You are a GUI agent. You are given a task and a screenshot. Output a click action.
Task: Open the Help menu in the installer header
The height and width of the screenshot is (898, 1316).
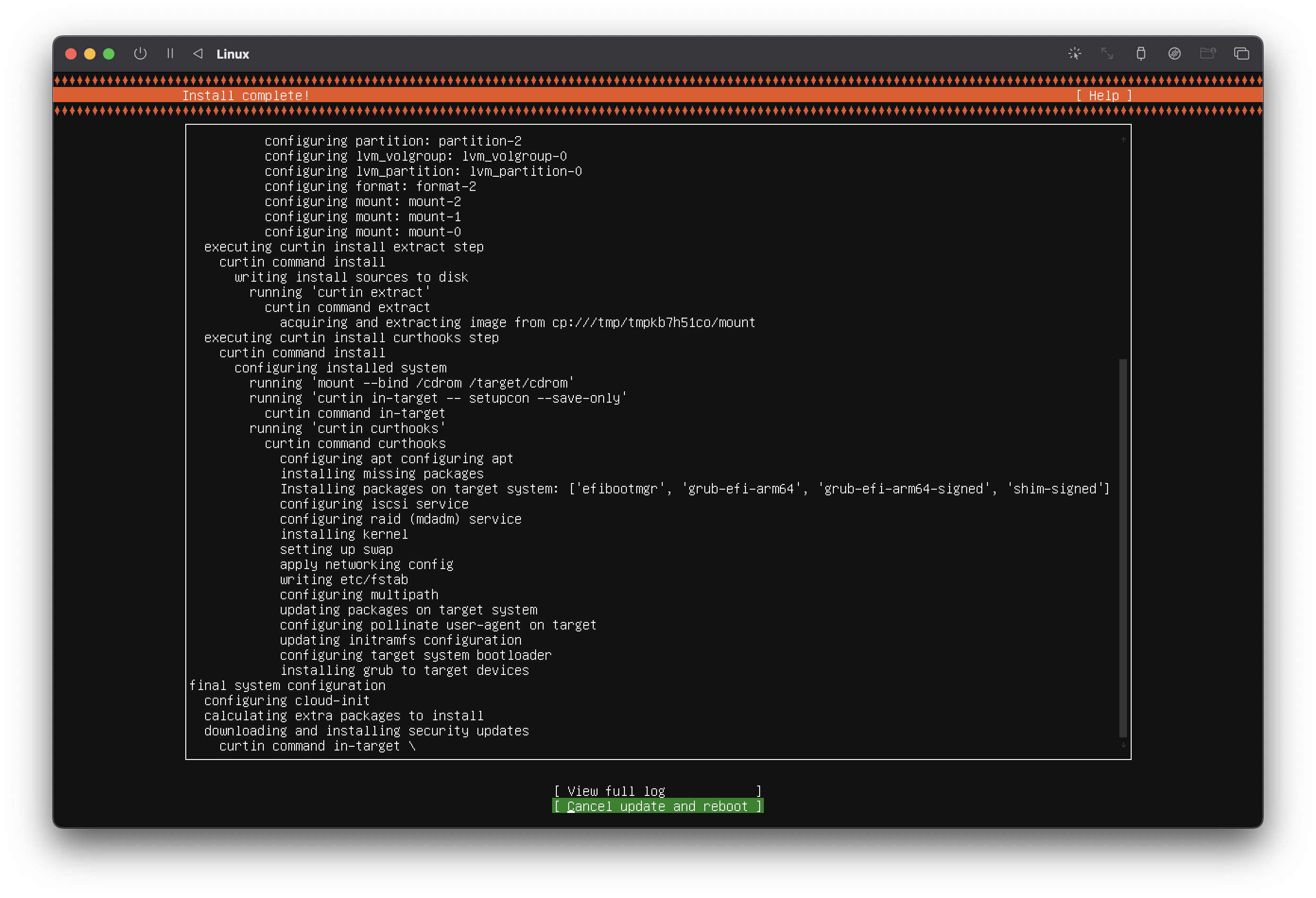[1103, 95]
